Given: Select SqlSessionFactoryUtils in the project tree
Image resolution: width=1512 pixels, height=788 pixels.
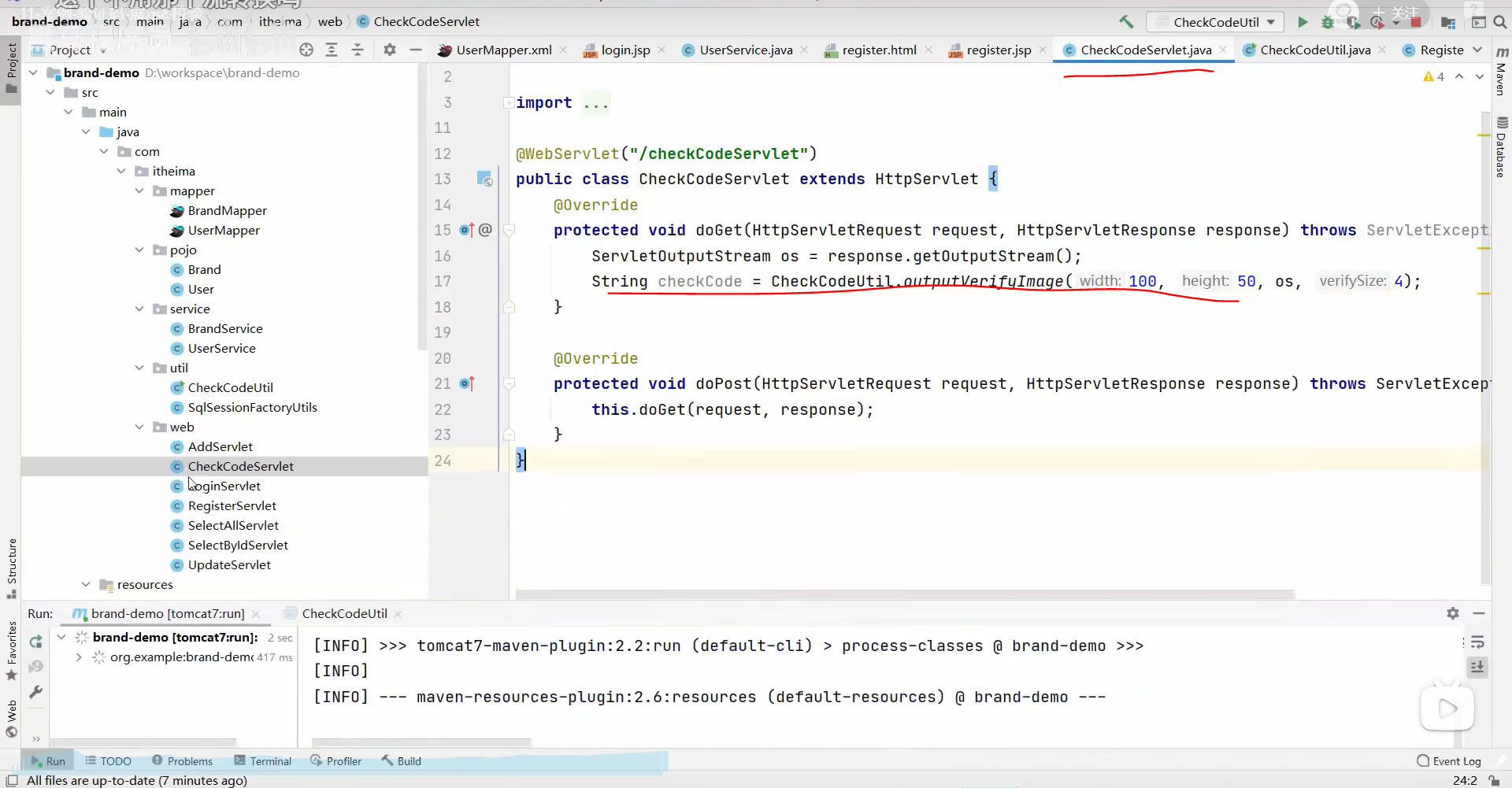Looking at the screenshot, I should 252,407.
